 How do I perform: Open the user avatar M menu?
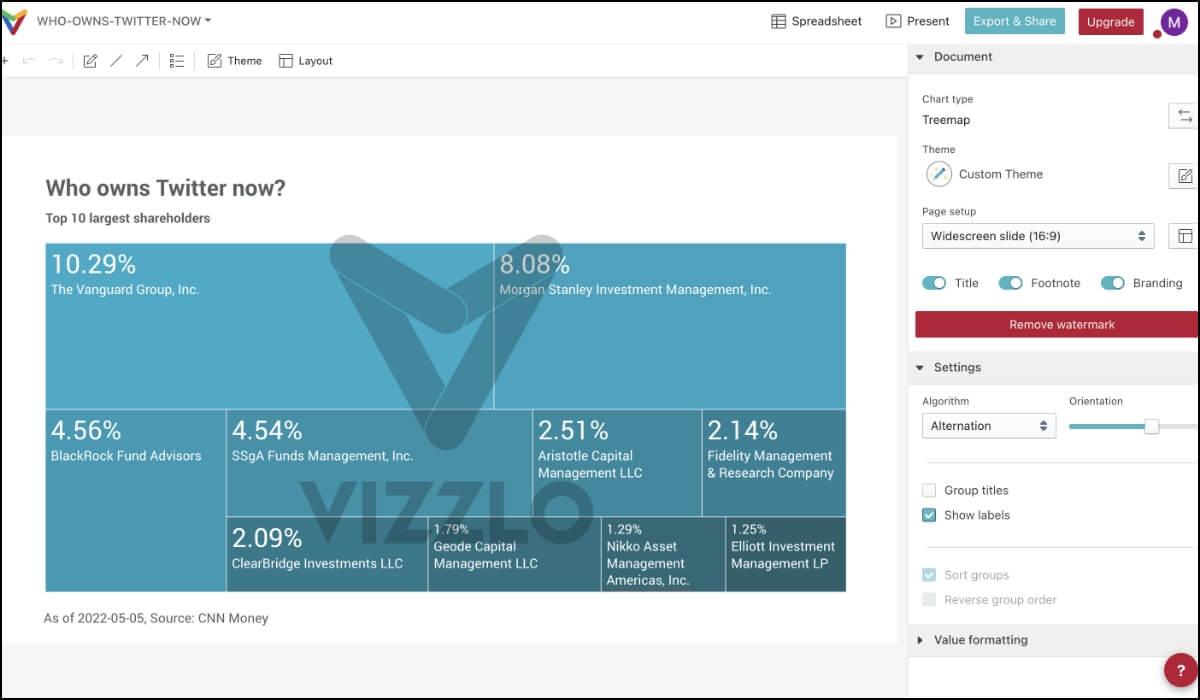[1172, 22]
